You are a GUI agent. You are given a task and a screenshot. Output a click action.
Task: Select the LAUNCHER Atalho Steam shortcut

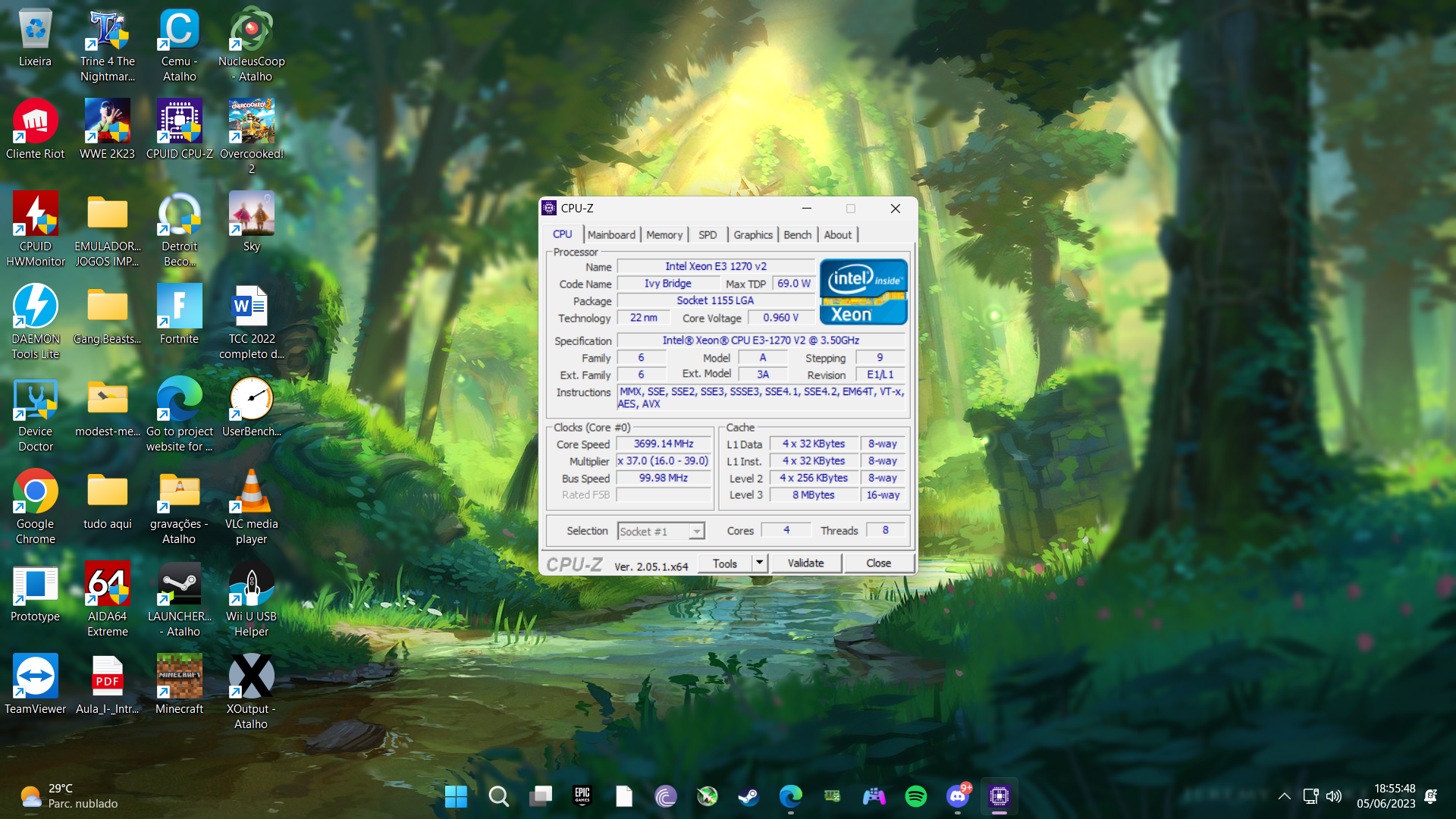tap(180, 601)
